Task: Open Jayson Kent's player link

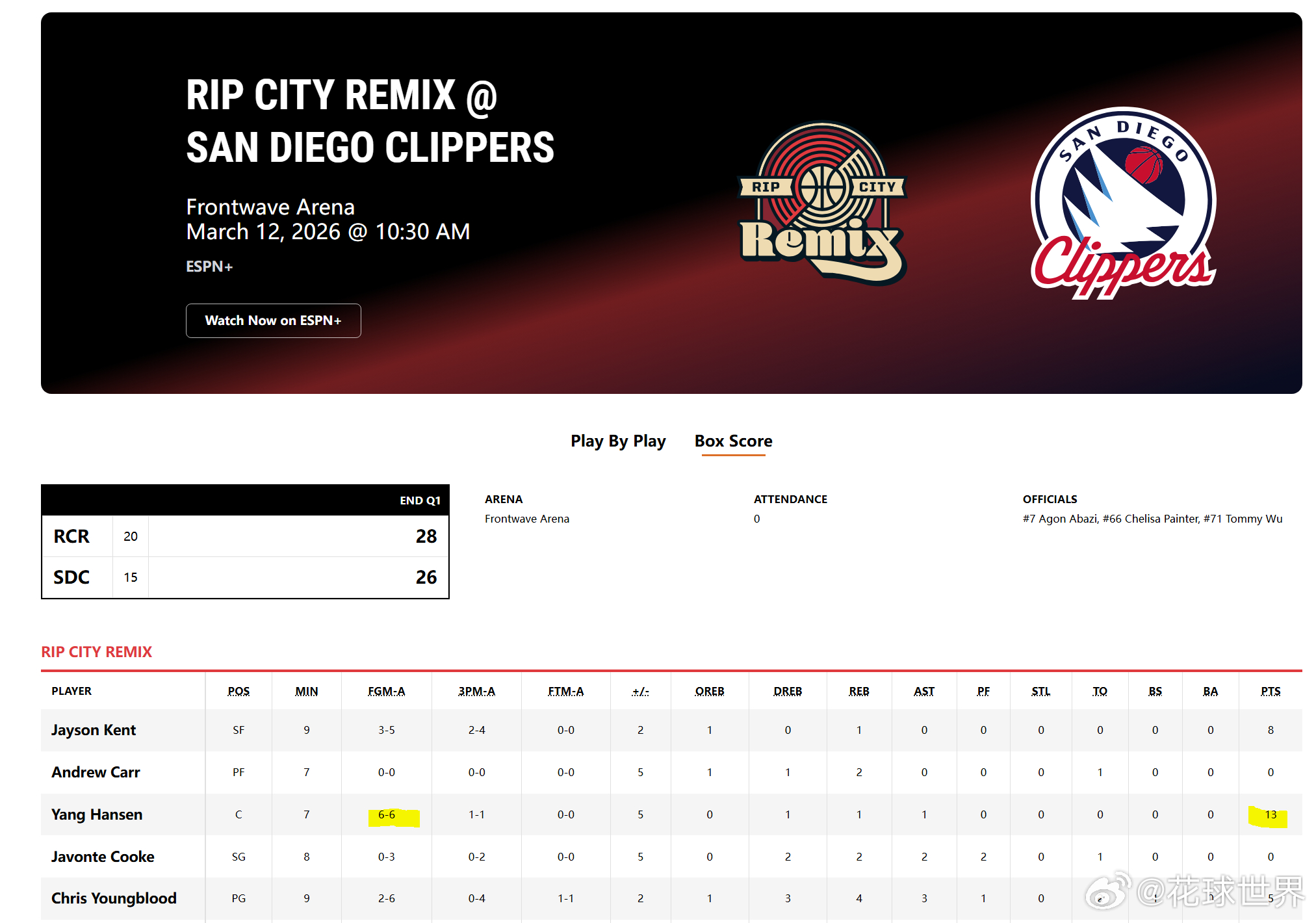Action: [94, 730]
